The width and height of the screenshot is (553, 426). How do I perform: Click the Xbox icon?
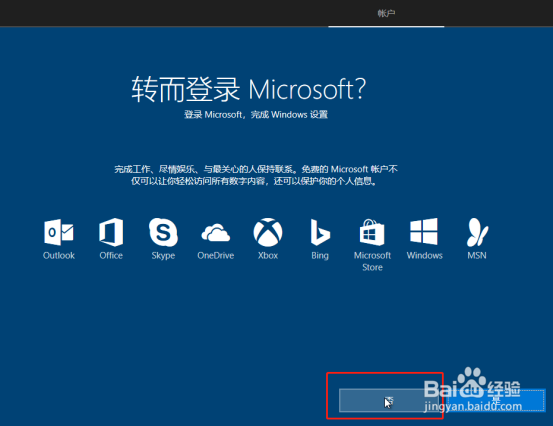tap(268, 232)
